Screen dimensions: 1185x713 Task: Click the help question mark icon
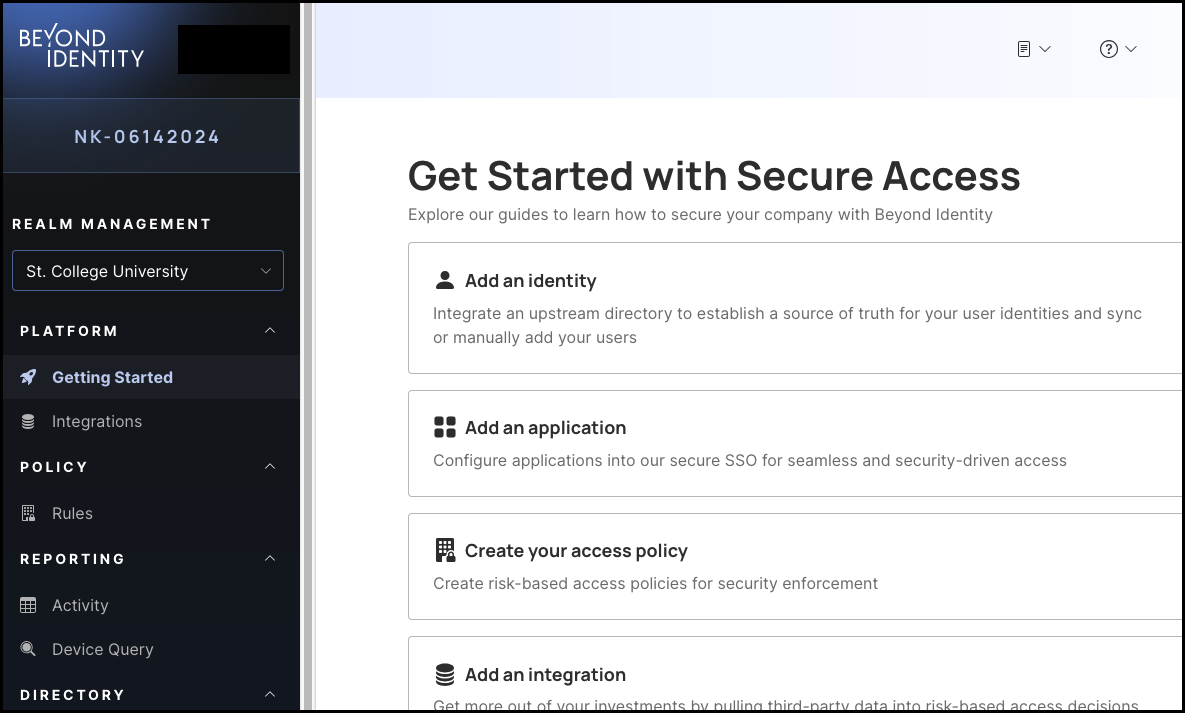coord(1108,49)
